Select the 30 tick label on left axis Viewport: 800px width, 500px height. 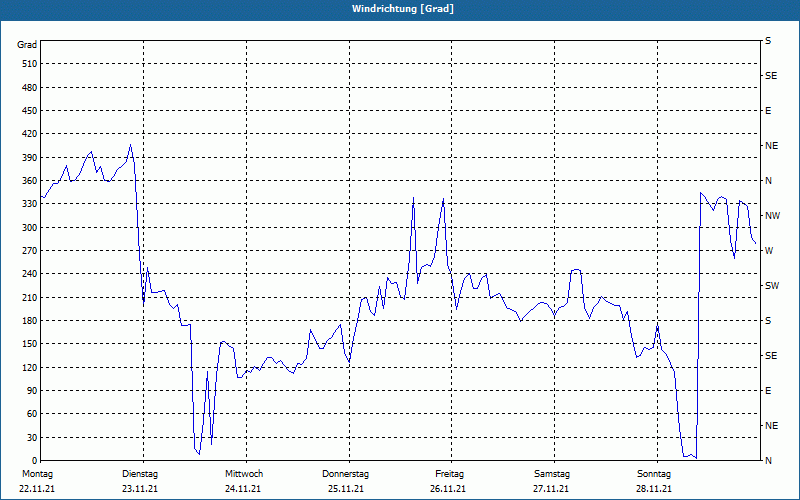[31, 438]
